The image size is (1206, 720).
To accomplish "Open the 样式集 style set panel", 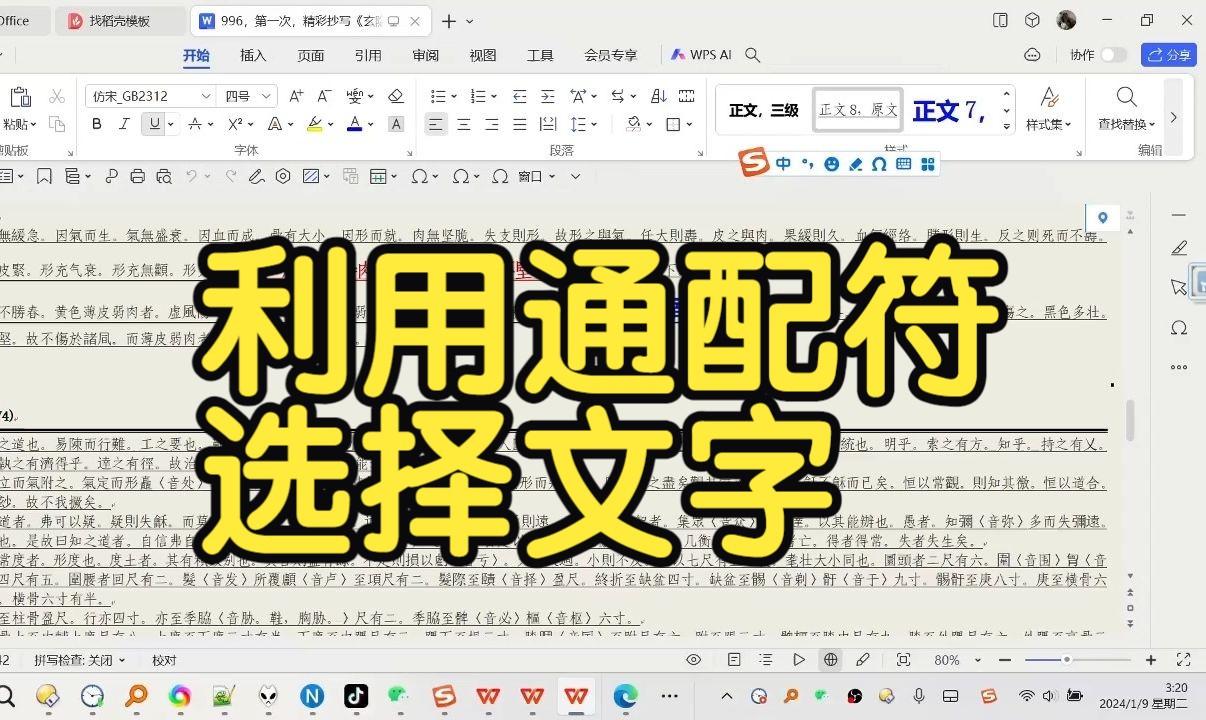I will [x=1048, y=108].
